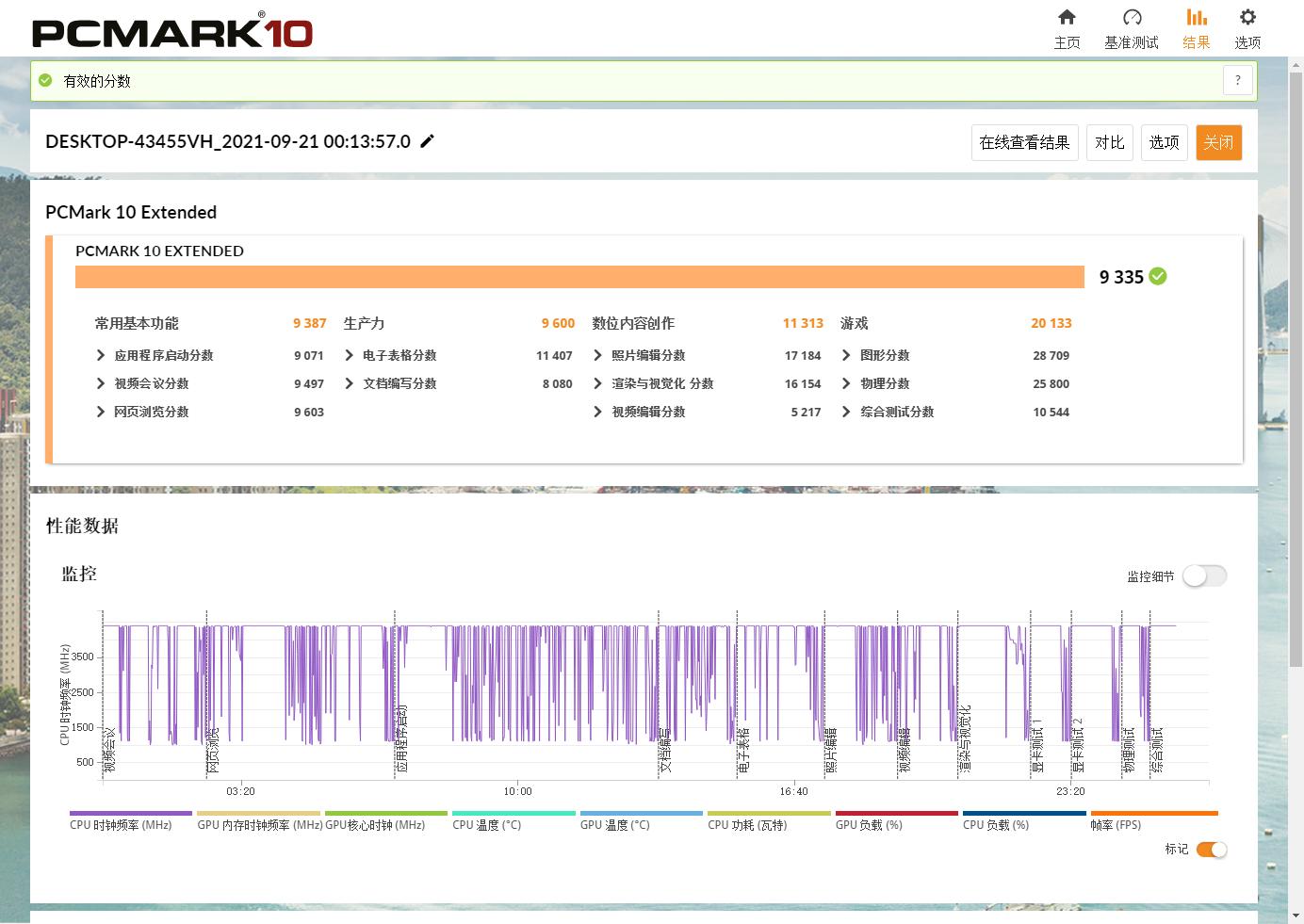Expand the 照片编辑分数 chevron
Image resolution: width=1304 pixels, height=924 pixels.
[597, 355]
